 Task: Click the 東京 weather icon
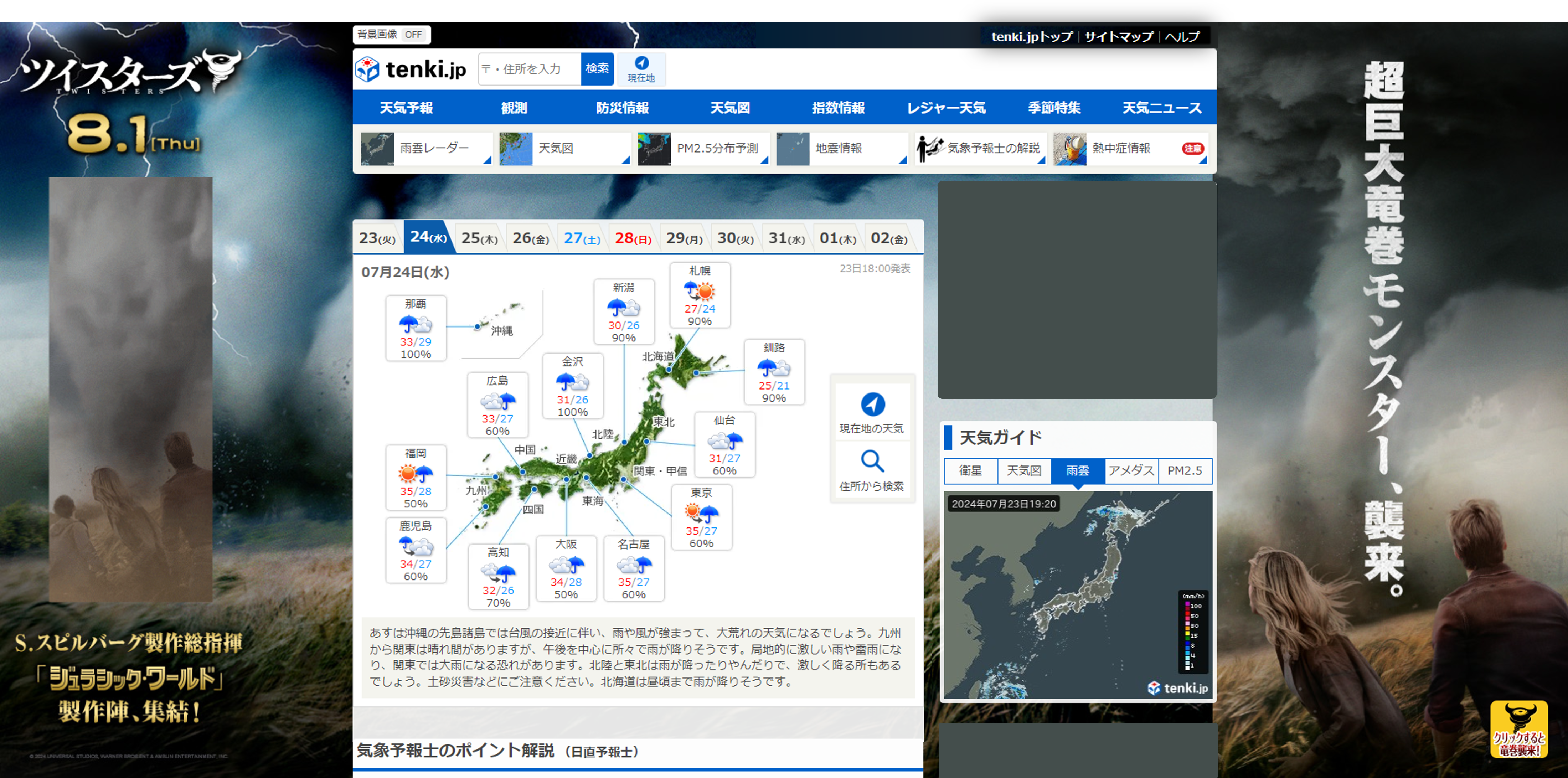(701, 512)
